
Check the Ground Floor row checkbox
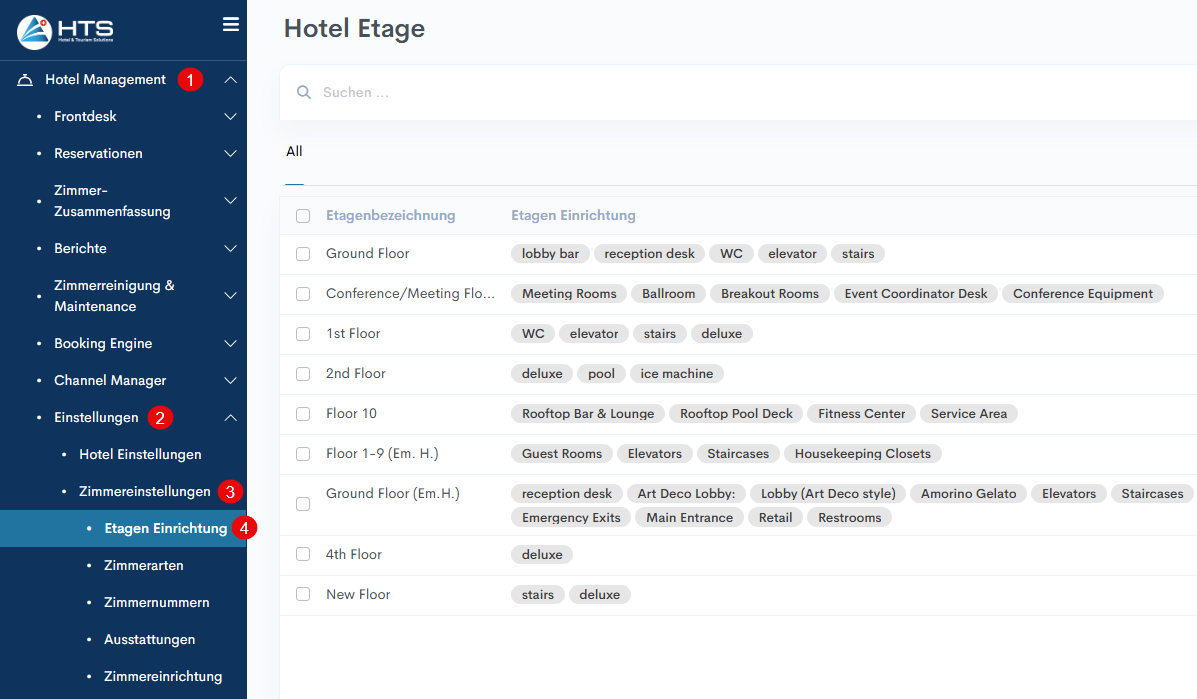point(303,254)
